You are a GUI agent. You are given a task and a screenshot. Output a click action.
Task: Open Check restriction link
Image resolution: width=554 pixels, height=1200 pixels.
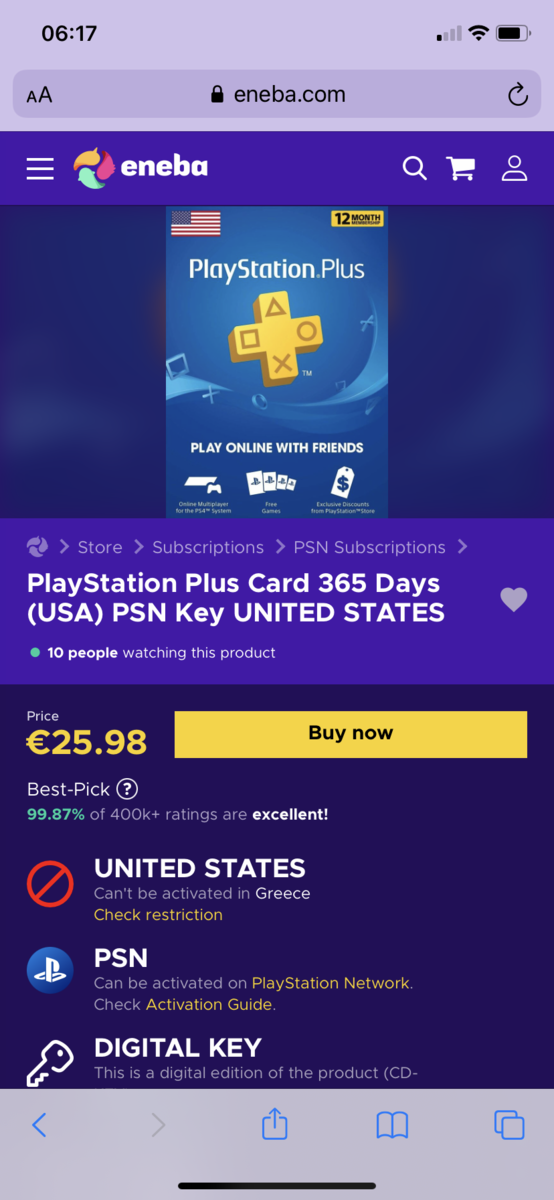point(158,915)
